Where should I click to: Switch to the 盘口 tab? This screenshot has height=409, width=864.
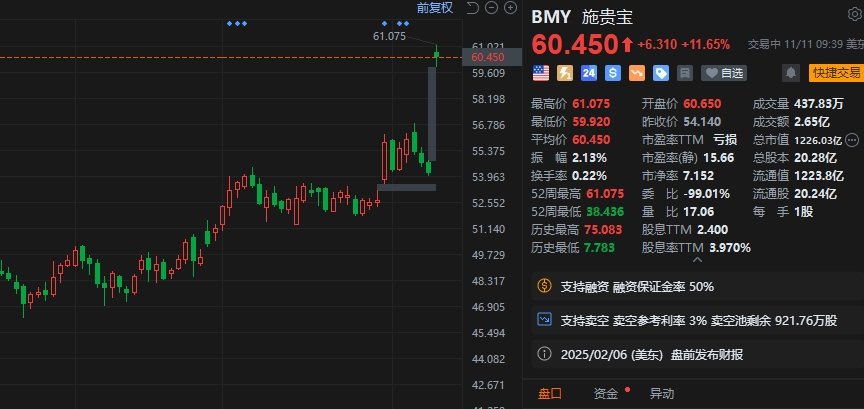point(550,394)
